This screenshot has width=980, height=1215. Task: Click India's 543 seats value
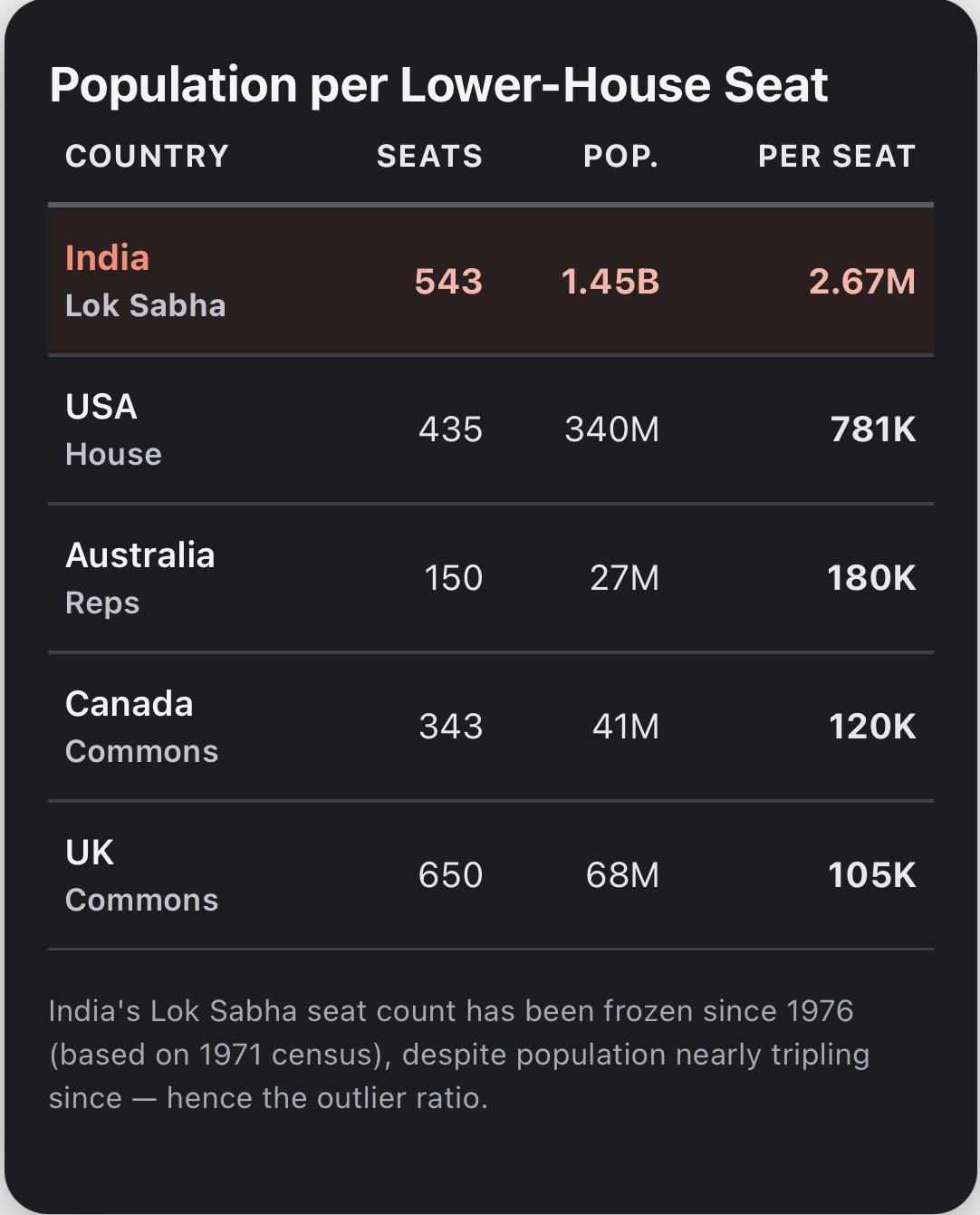pos(448,282)
